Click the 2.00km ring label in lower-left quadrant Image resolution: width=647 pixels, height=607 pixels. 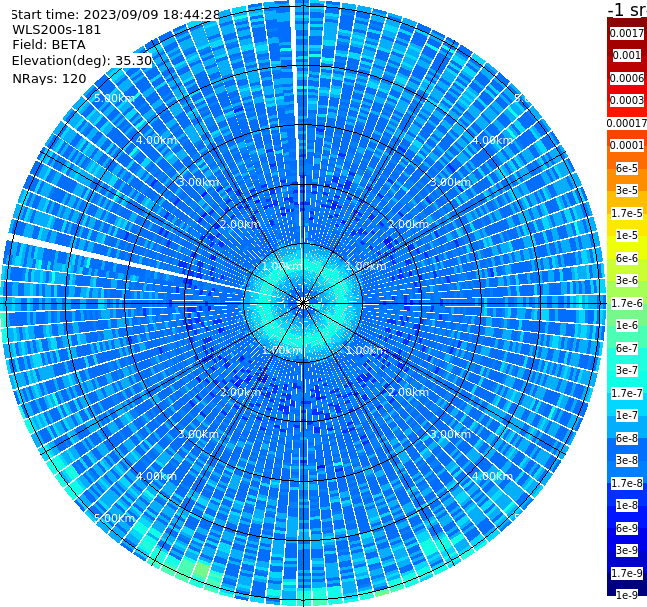tap(240, 392)
